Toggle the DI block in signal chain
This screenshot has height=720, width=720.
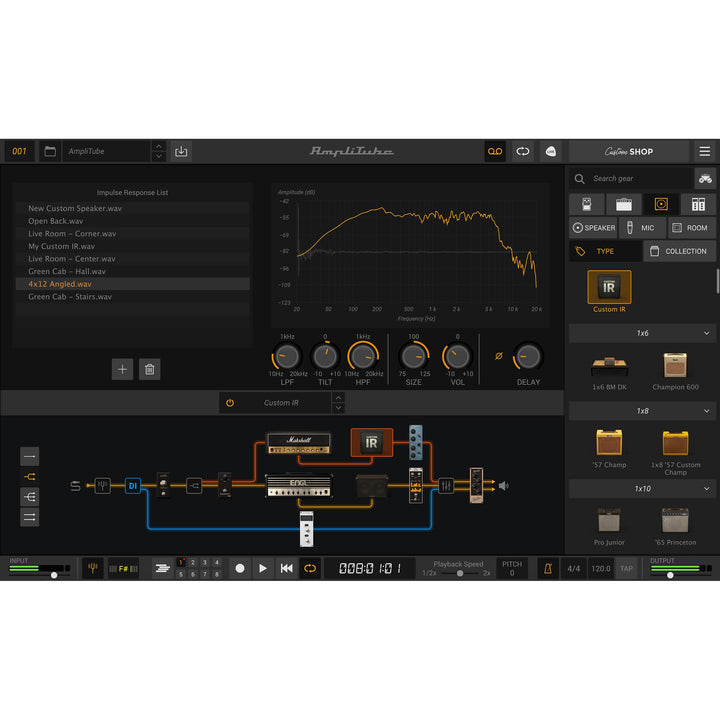(133, 485)
